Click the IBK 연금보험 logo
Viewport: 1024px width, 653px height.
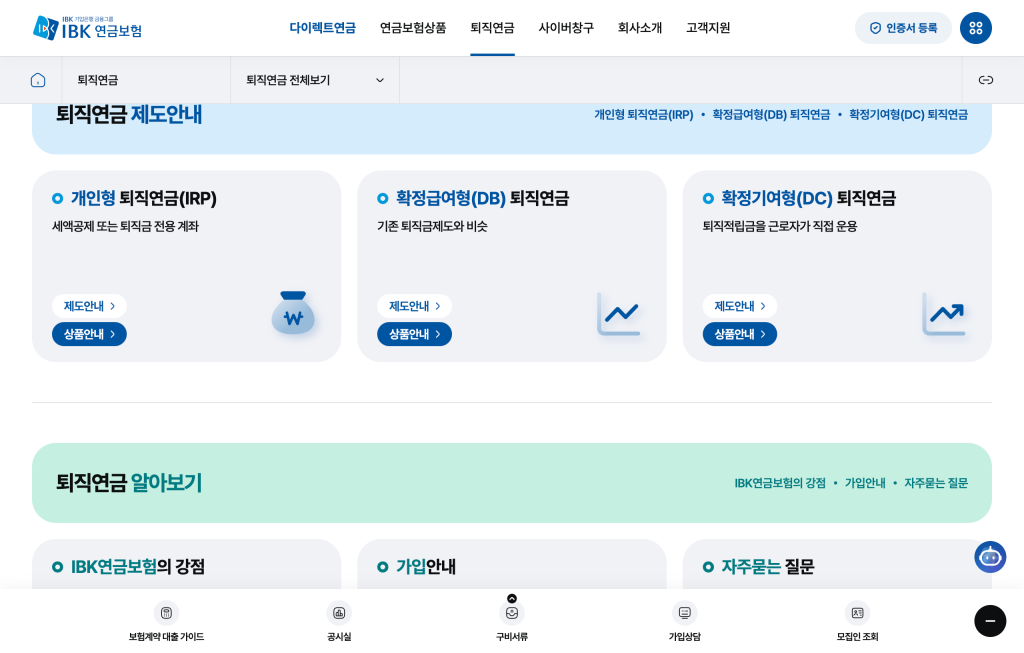88,28
